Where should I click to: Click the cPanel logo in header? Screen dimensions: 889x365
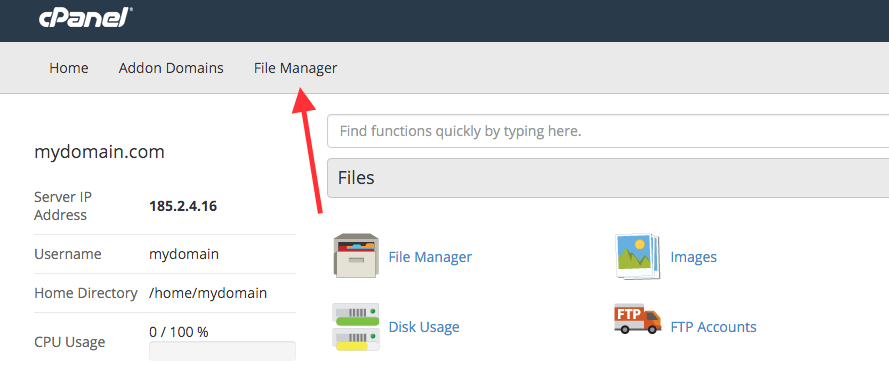(x=85, y=19)
